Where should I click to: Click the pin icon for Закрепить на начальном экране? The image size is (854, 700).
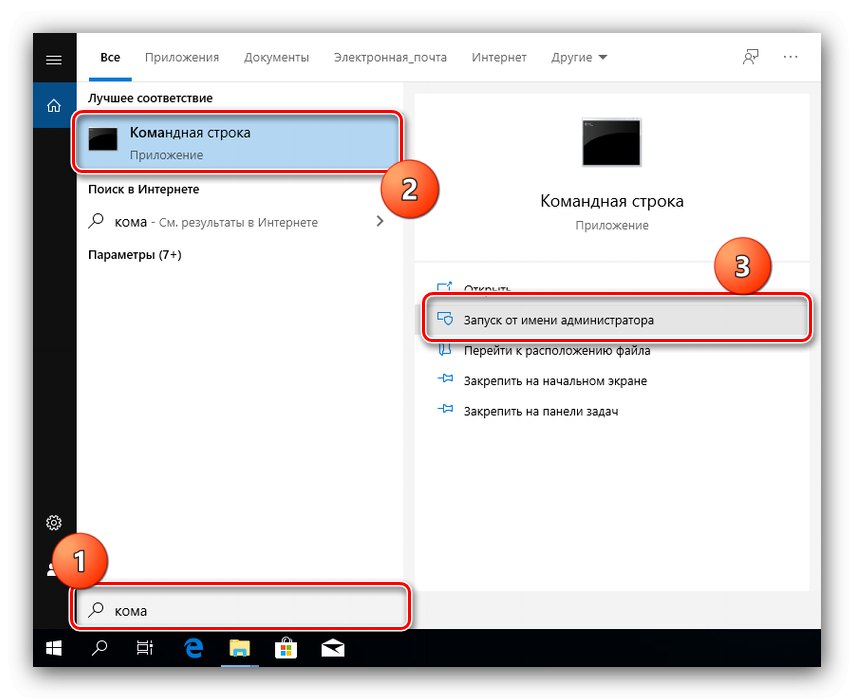446,379
